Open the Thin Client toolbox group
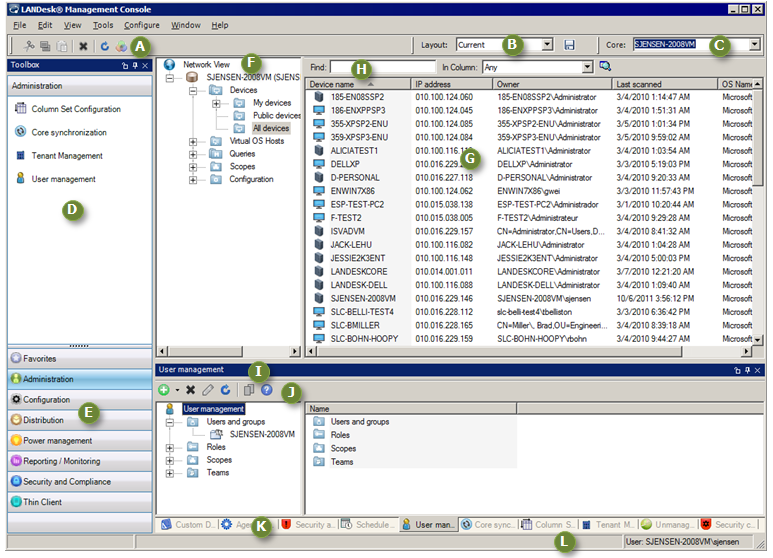The image size is (773, 558). click(80, 502)
